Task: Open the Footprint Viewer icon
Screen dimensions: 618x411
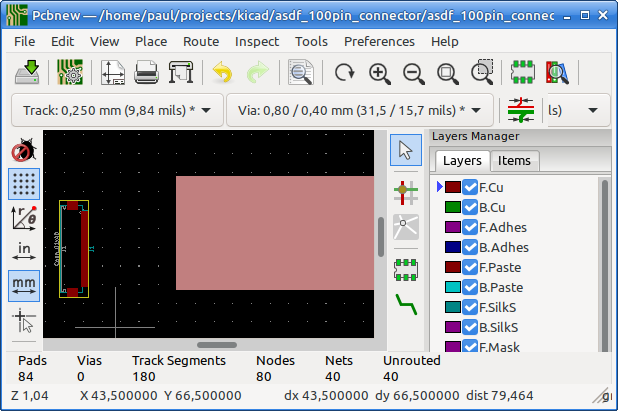Action: coord(557,72)
